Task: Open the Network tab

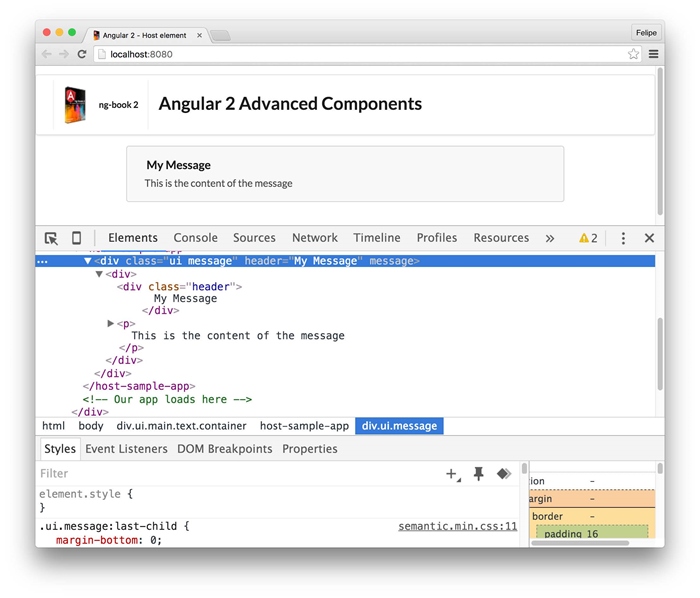Action: coord(314,238)
